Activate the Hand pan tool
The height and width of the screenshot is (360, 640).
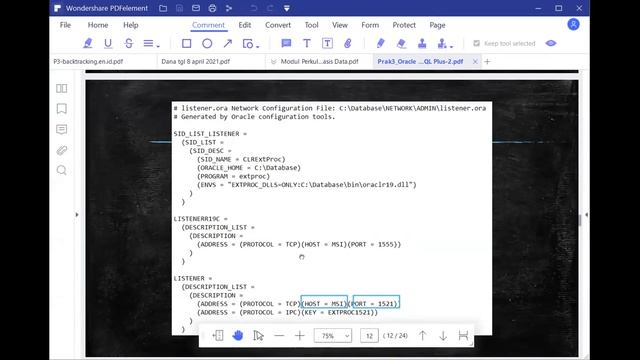[238, 336]
